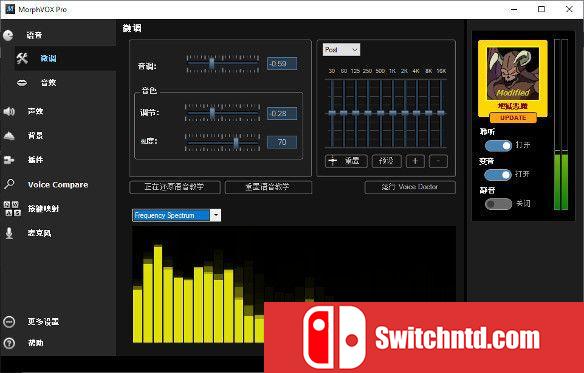Click the equalizer plus button
Screen dimensions: 584x373
coord(415,161)
